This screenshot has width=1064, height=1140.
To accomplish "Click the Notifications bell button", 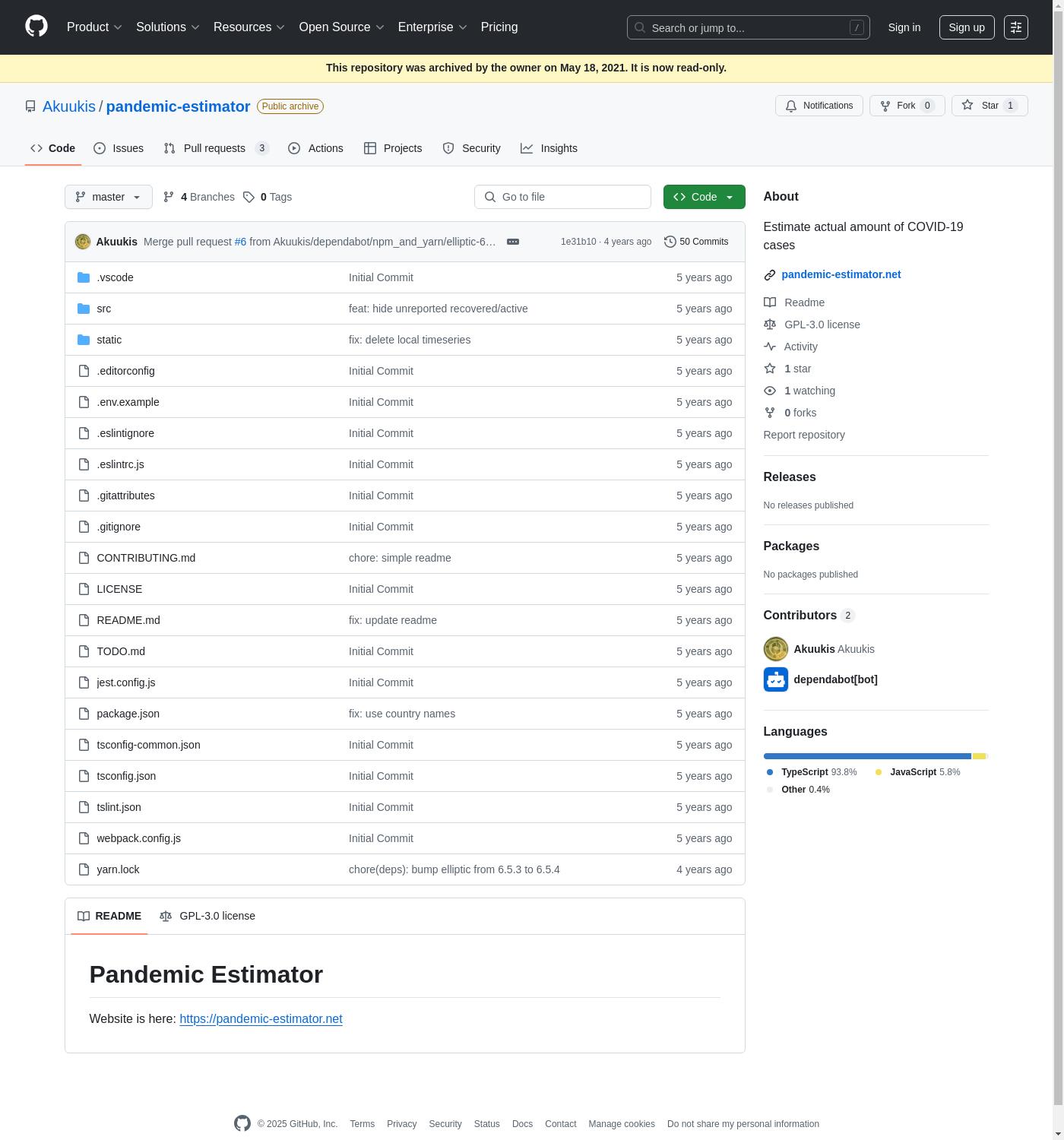I will [819, 106].
